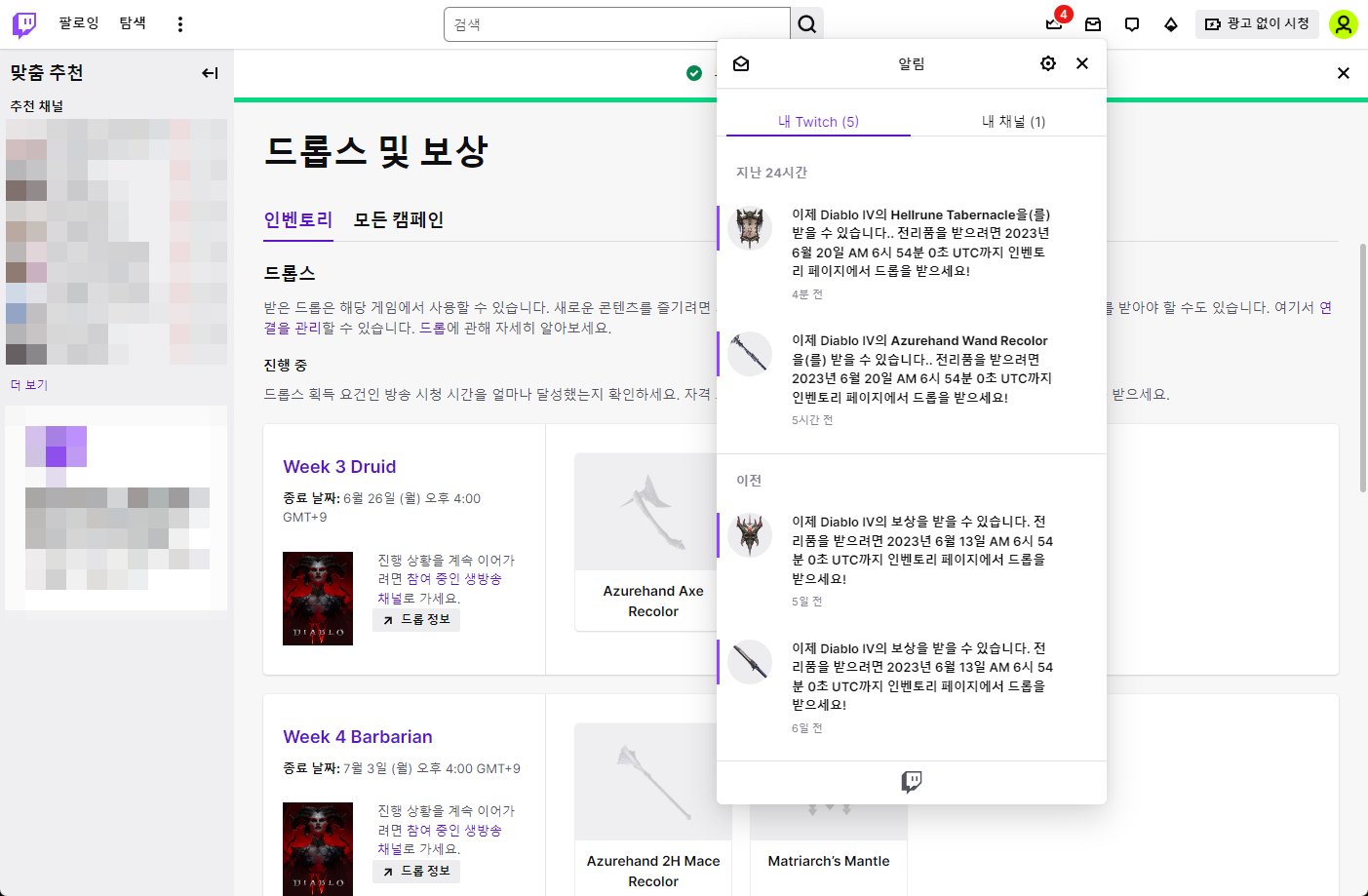Image resolution: width=1368 pixels, height=896 pixels.
Task: Select the Azurehand 2H Mace Recolor drop image
Action: (x=653, y=782)
